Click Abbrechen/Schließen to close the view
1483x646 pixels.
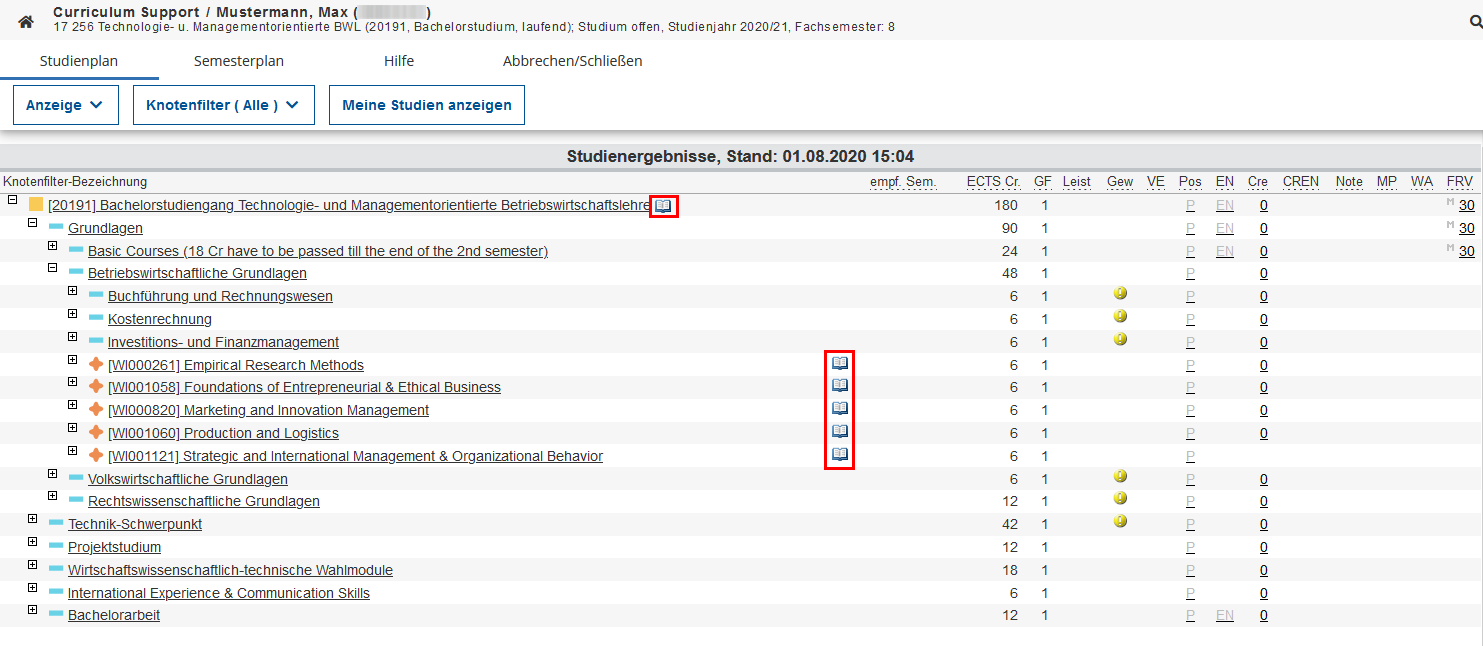point(572,61)
